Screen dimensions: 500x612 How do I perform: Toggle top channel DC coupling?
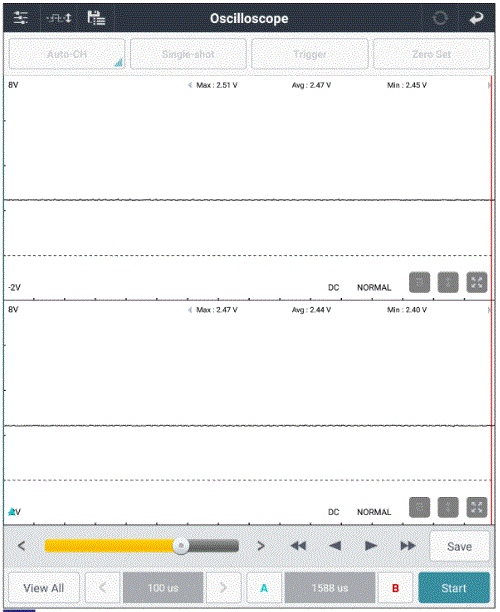[333, 288]
